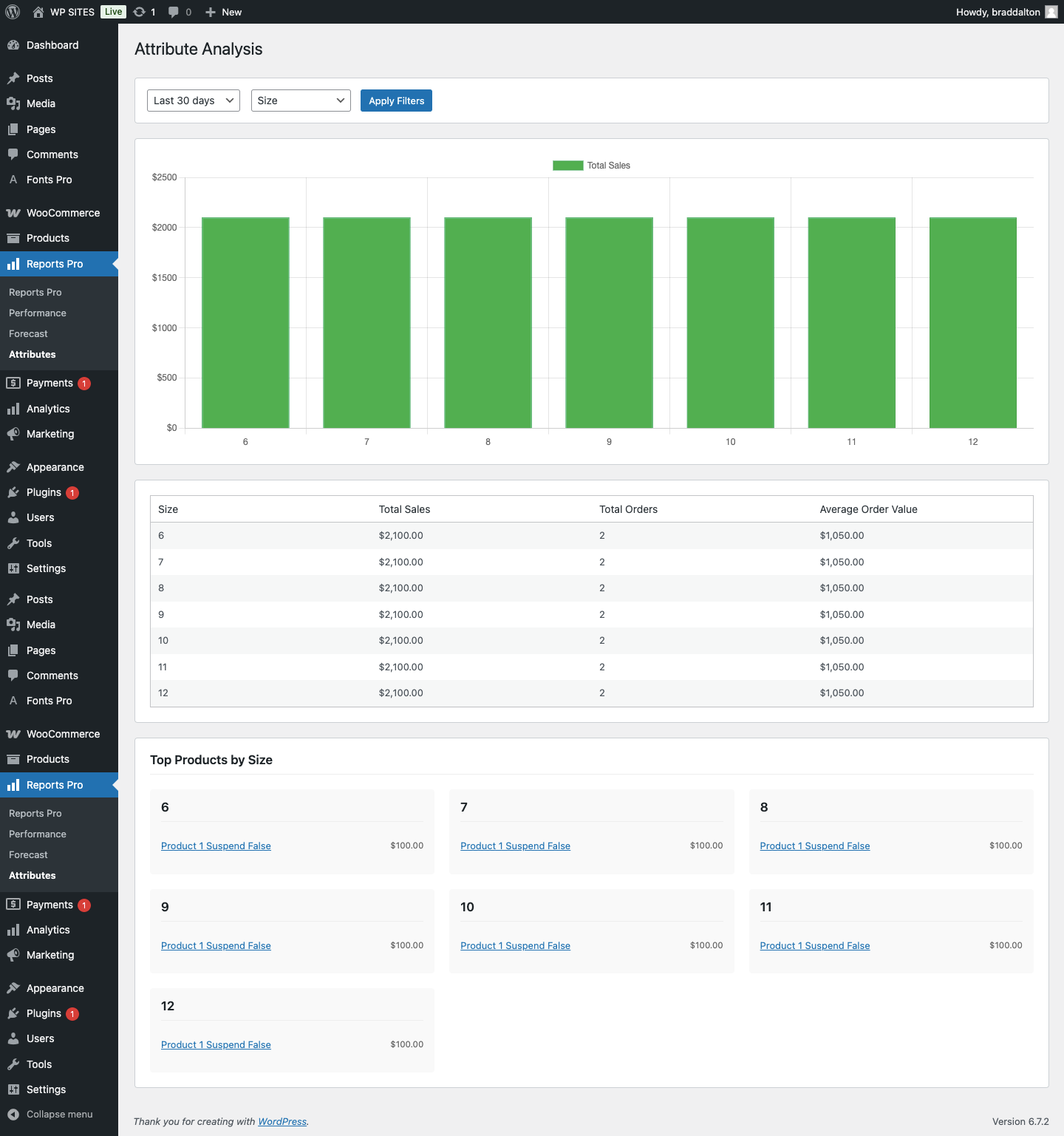Open the Last 30 days dropdown
1064x1136 pixels.
193,101
